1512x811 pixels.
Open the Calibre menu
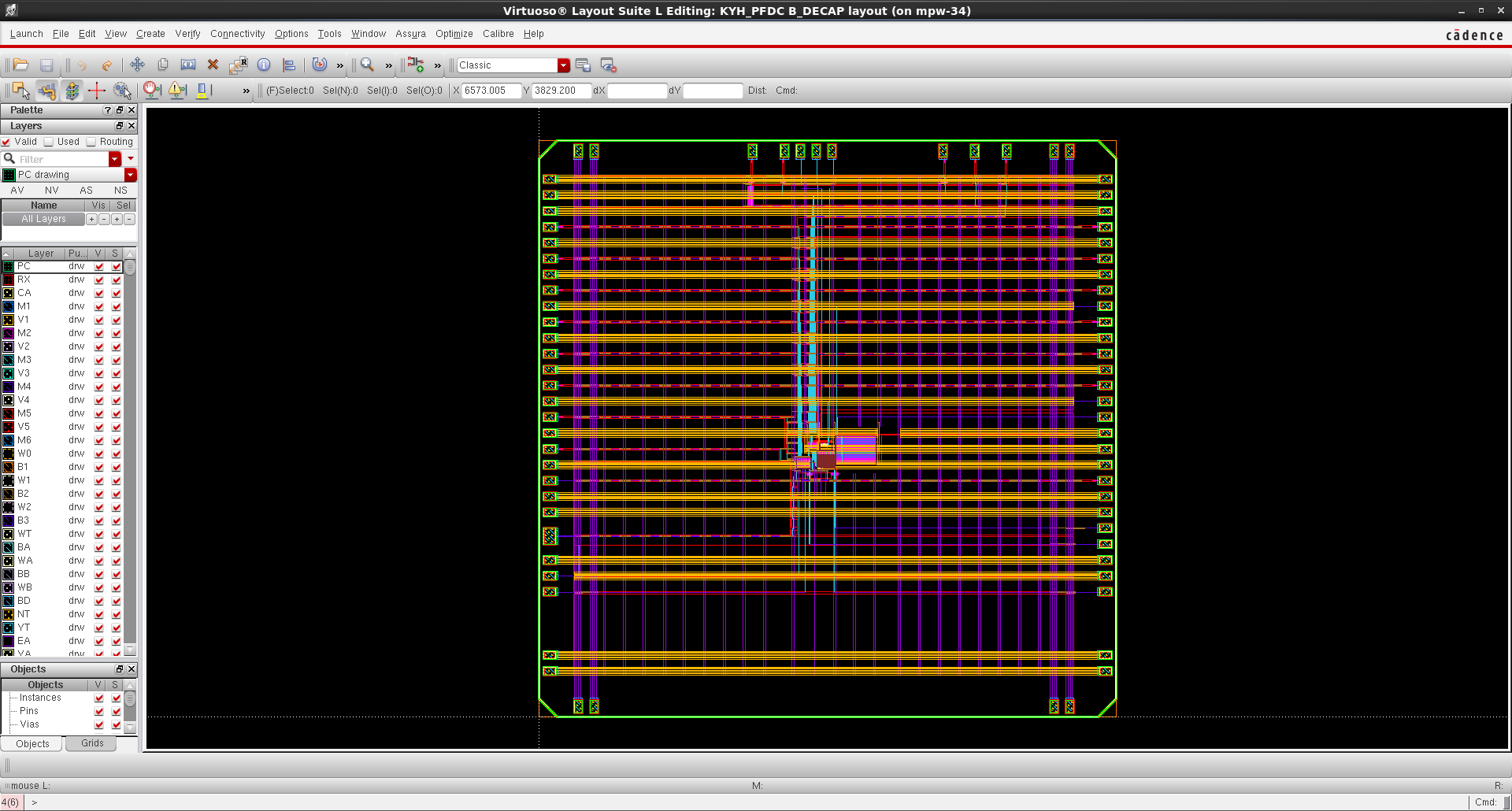[498, 34]
